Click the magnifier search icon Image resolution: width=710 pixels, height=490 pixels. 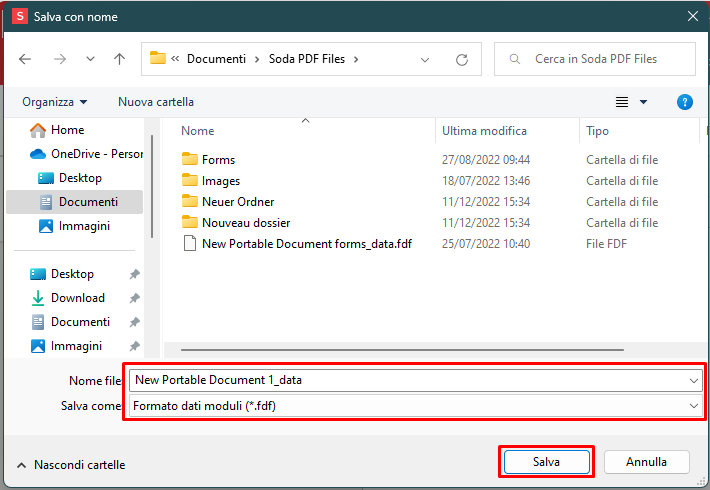pyautogui.click(x=515, y=59)
